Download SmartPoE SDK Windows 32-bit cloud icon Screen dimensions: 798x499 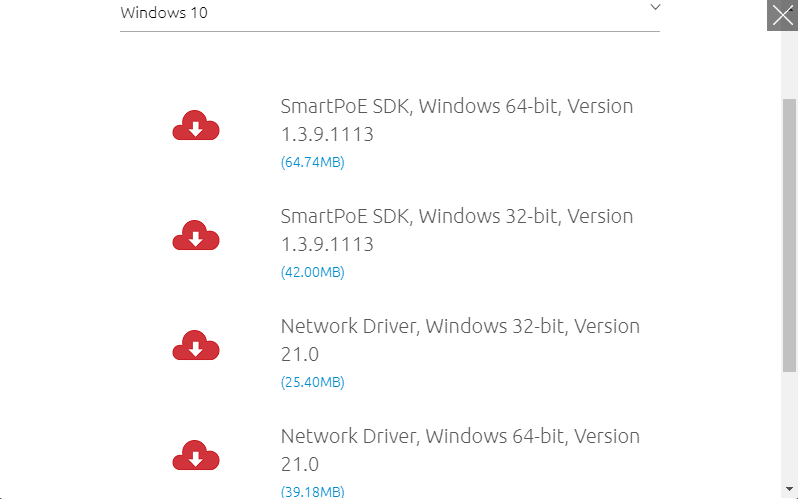[196, 235]
